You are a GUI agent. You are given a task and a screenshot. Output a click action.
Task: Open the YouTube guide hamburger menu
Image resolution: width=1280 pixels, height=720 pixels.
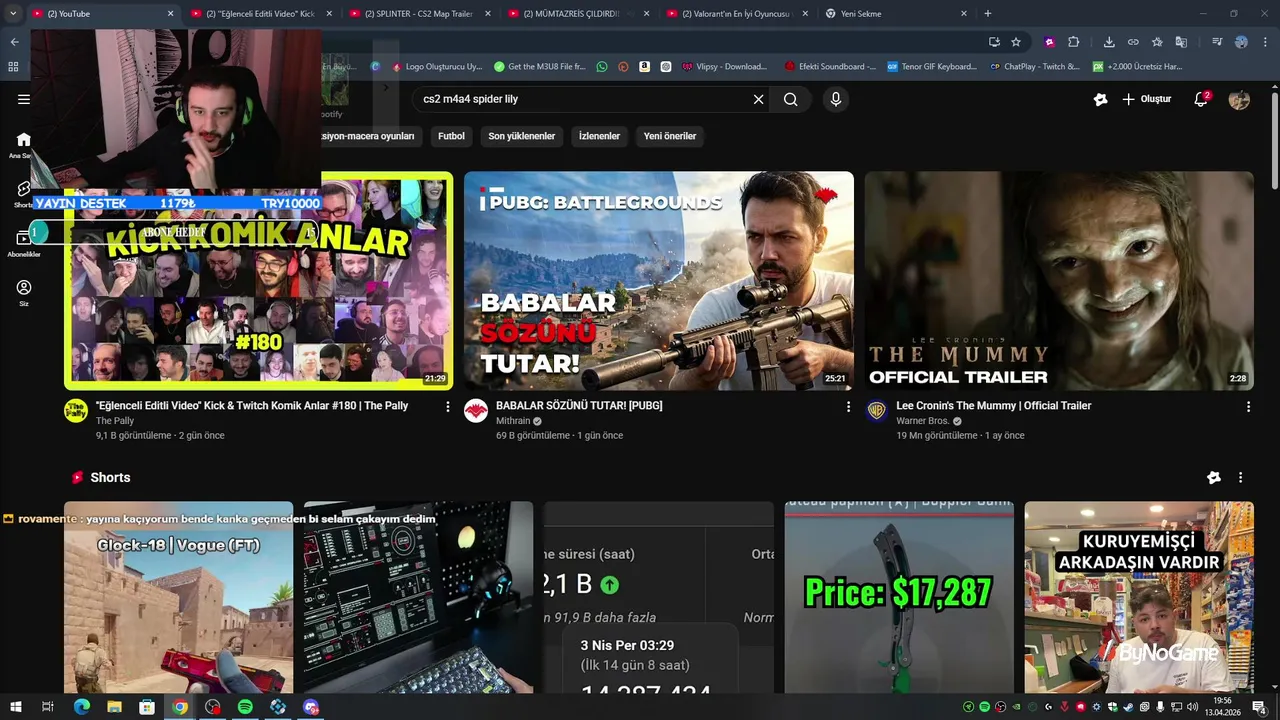(x=24, y=99)
